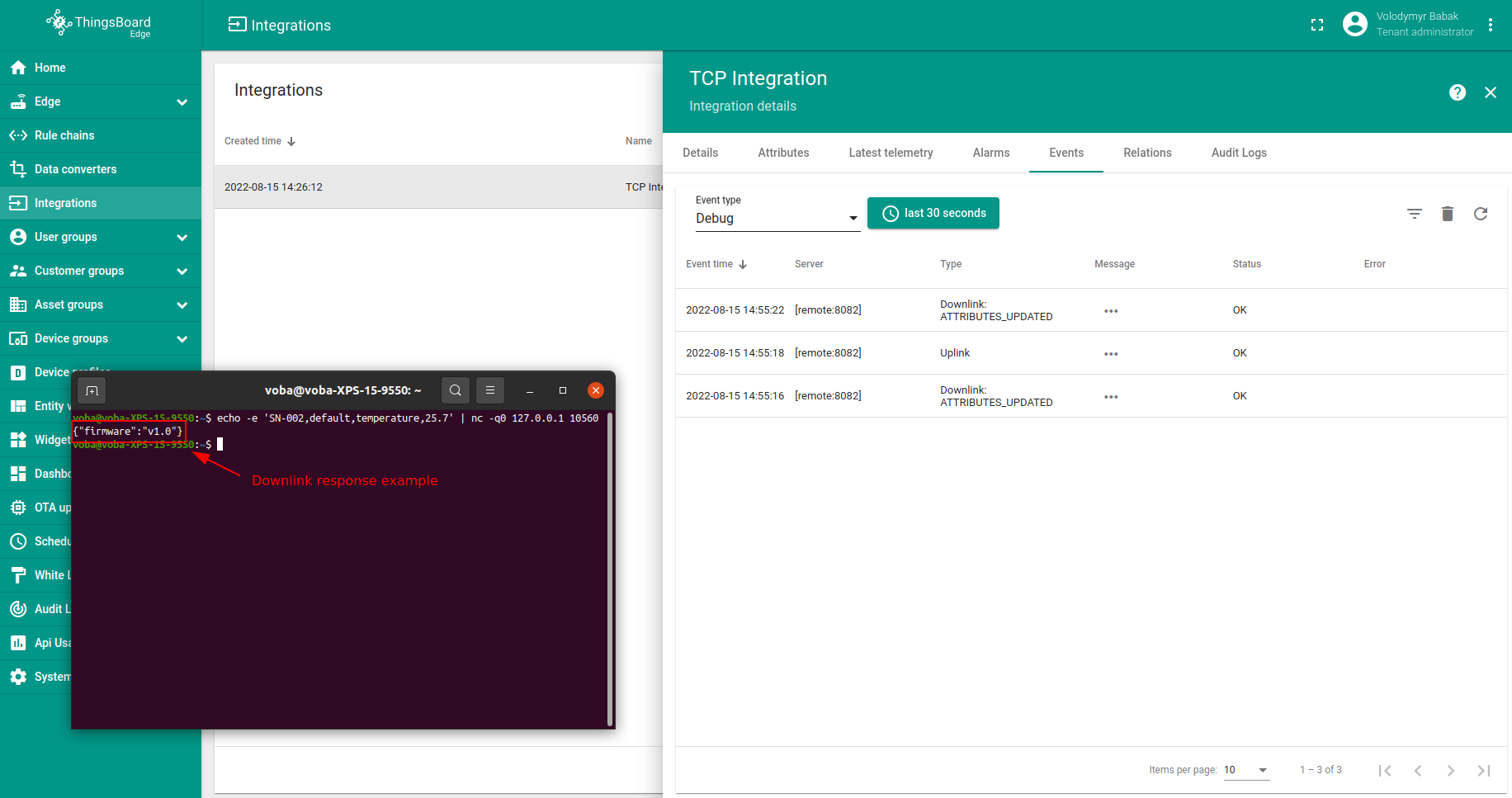Click the Device groups icon

[x=18, y=338]
